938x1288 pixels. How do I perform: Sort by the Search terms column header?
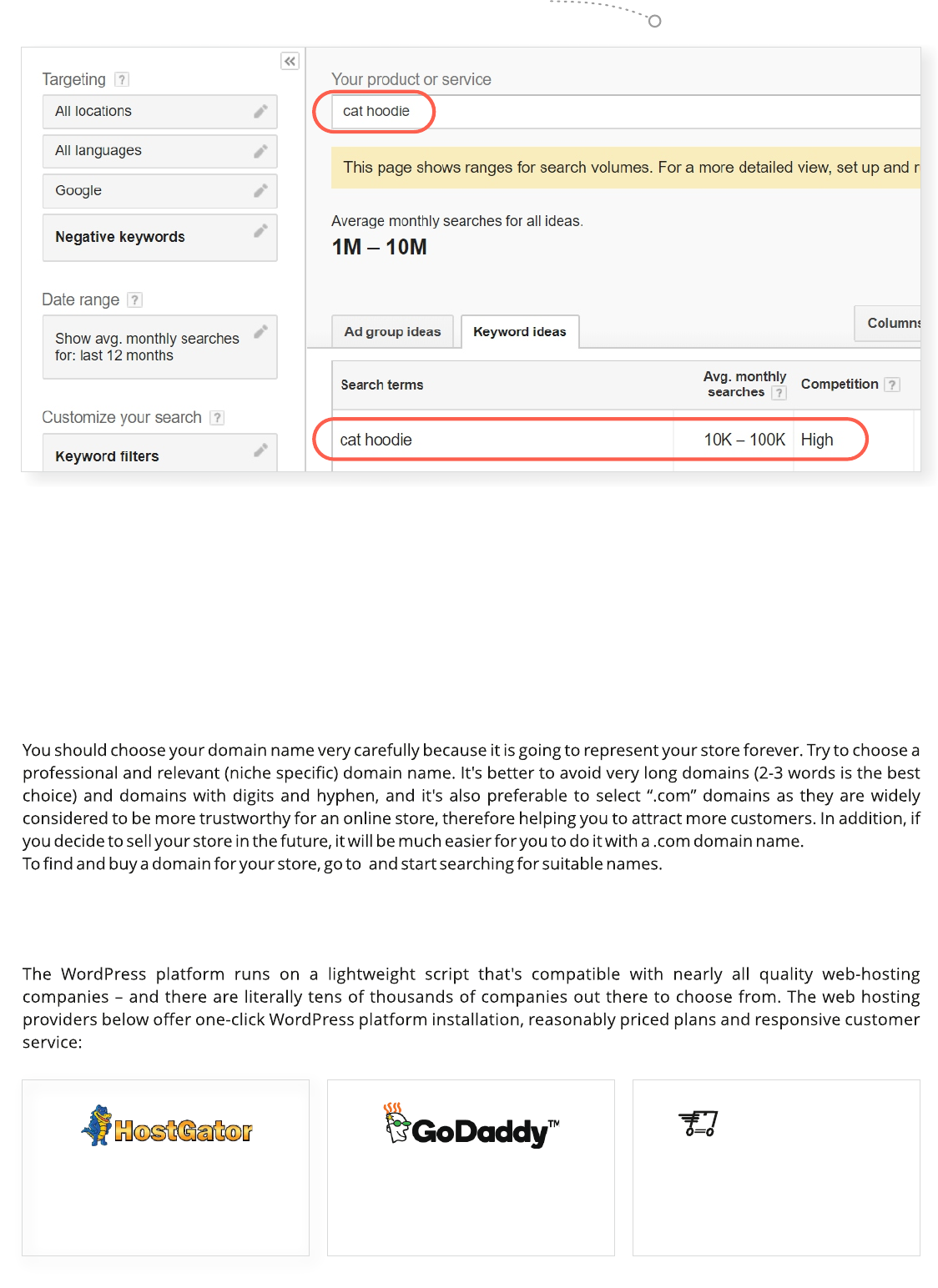(382, 385)
